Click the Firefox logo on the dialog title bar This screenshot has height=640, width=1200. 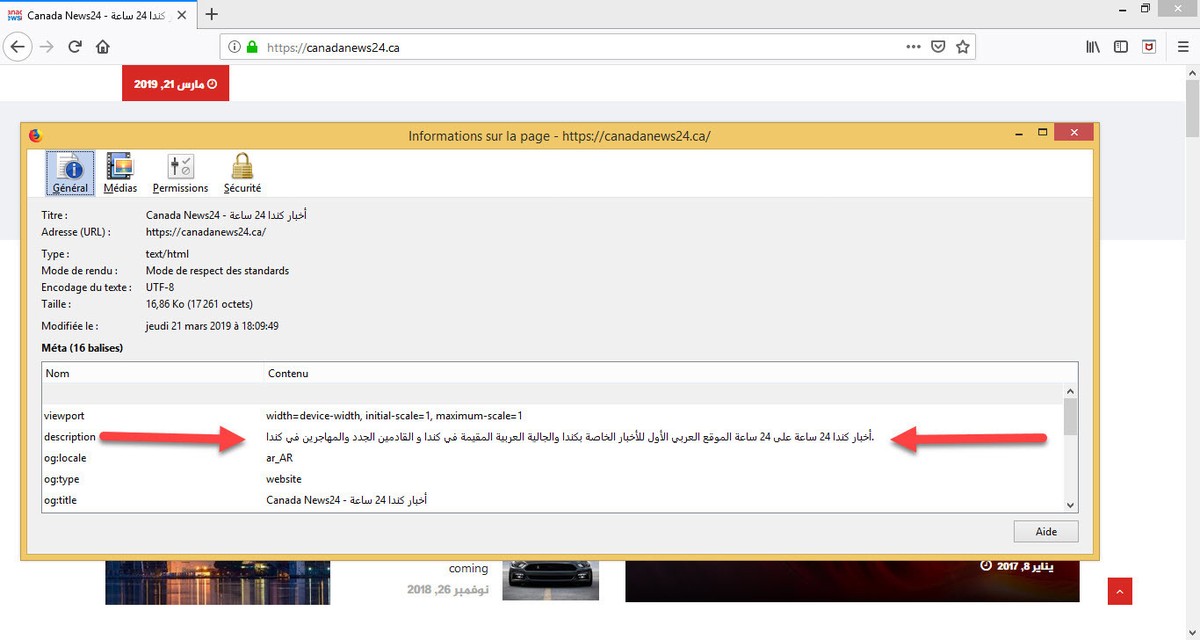click(x=36, y=135)
